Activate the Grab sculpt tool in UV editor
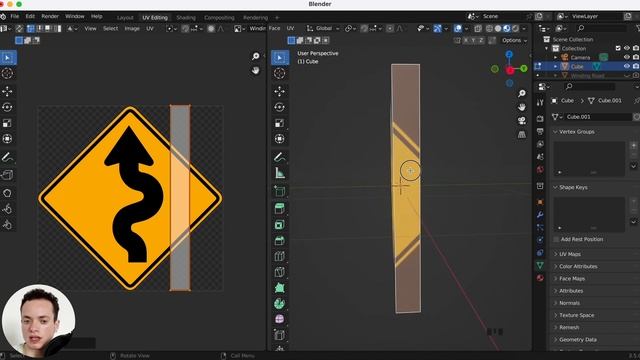 [x=7, y=193]
